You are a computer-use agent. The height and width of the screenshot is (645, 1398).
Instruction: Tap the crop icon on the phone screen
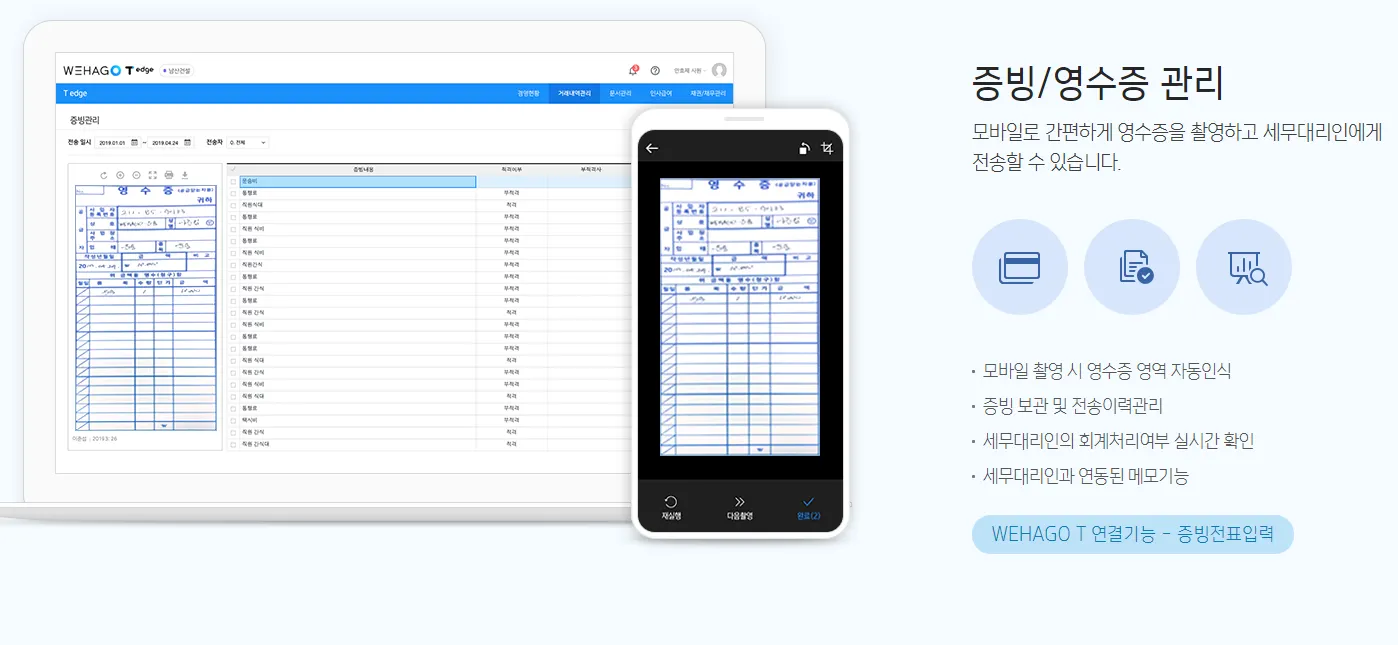[826, 148]
